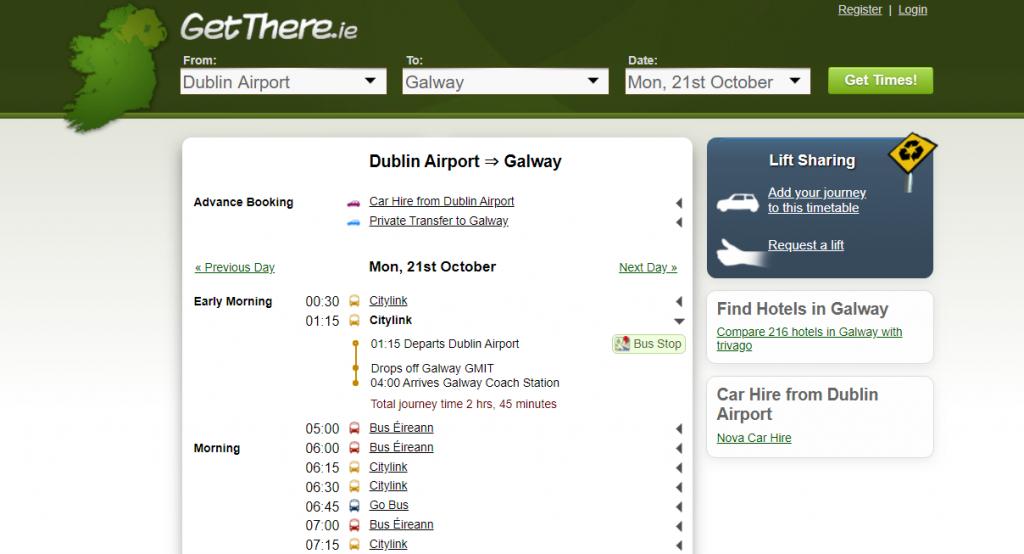Click the Total journey time text

point(464,404)
